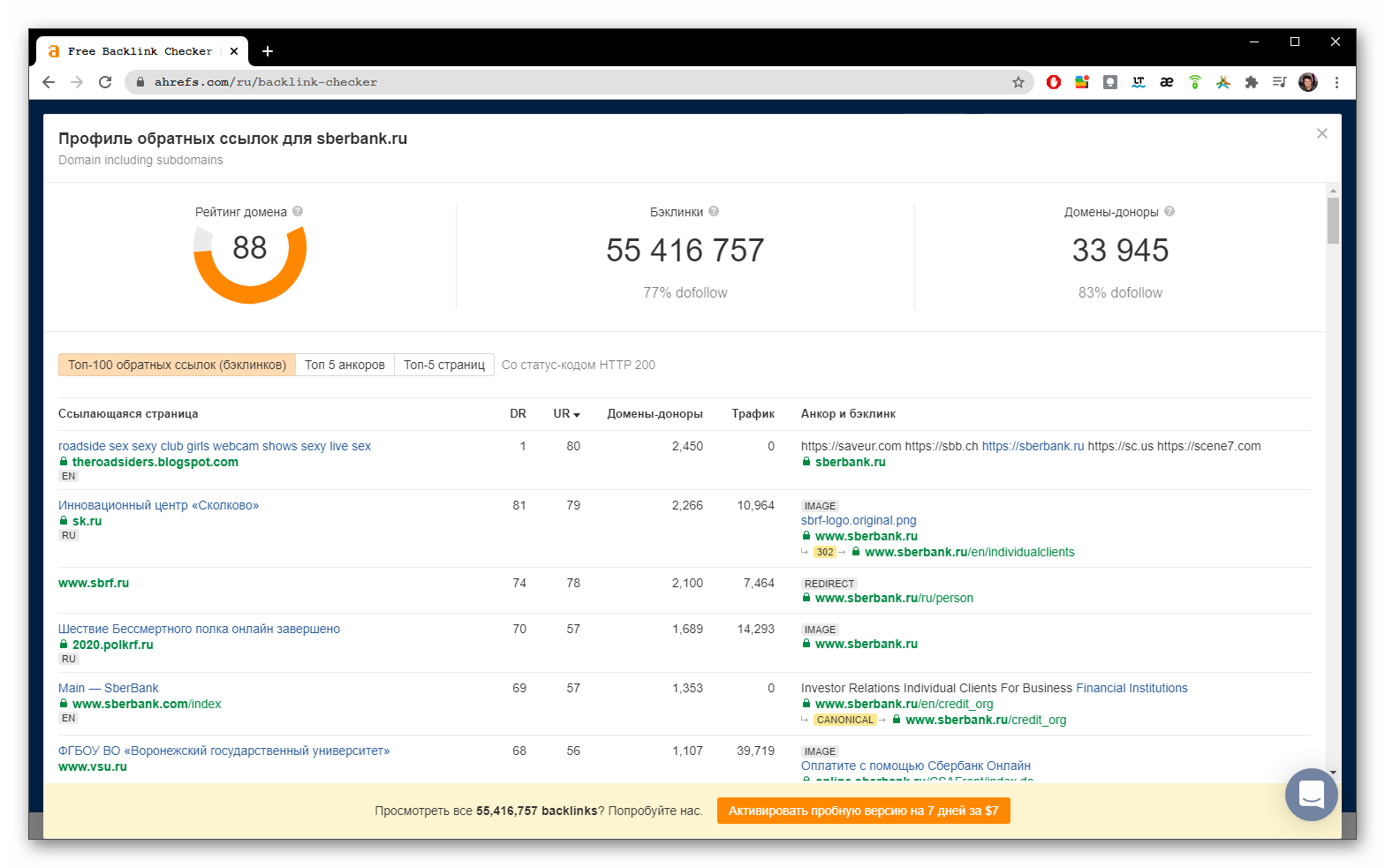1385x868 pixels.
Task: Open the Chrome profile avatar
Action: pos(1308,82)
